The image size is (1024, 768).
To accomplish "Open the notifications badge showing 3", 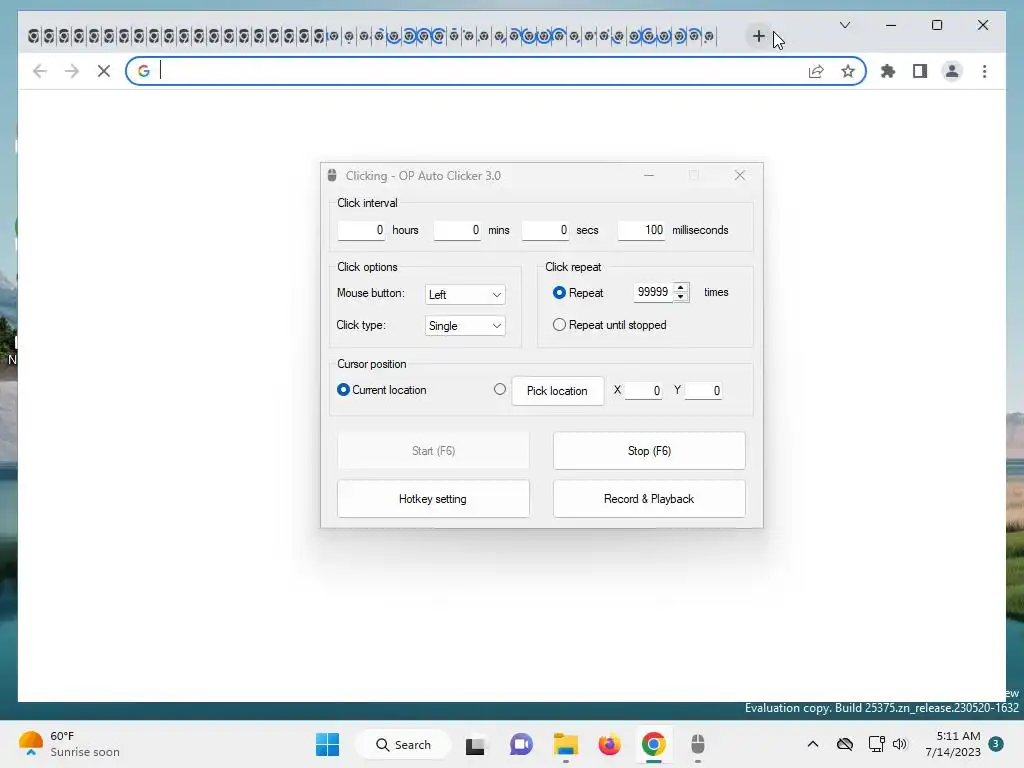I will pyautogui.click(x=996, y=744).
